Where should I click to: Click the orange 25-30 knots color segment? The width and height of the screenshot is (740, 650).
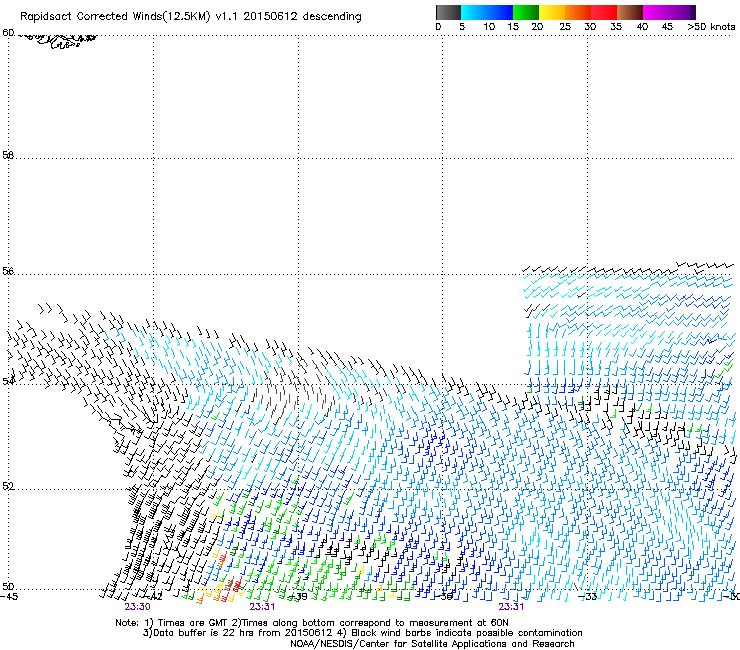click(x=577, y=12)
